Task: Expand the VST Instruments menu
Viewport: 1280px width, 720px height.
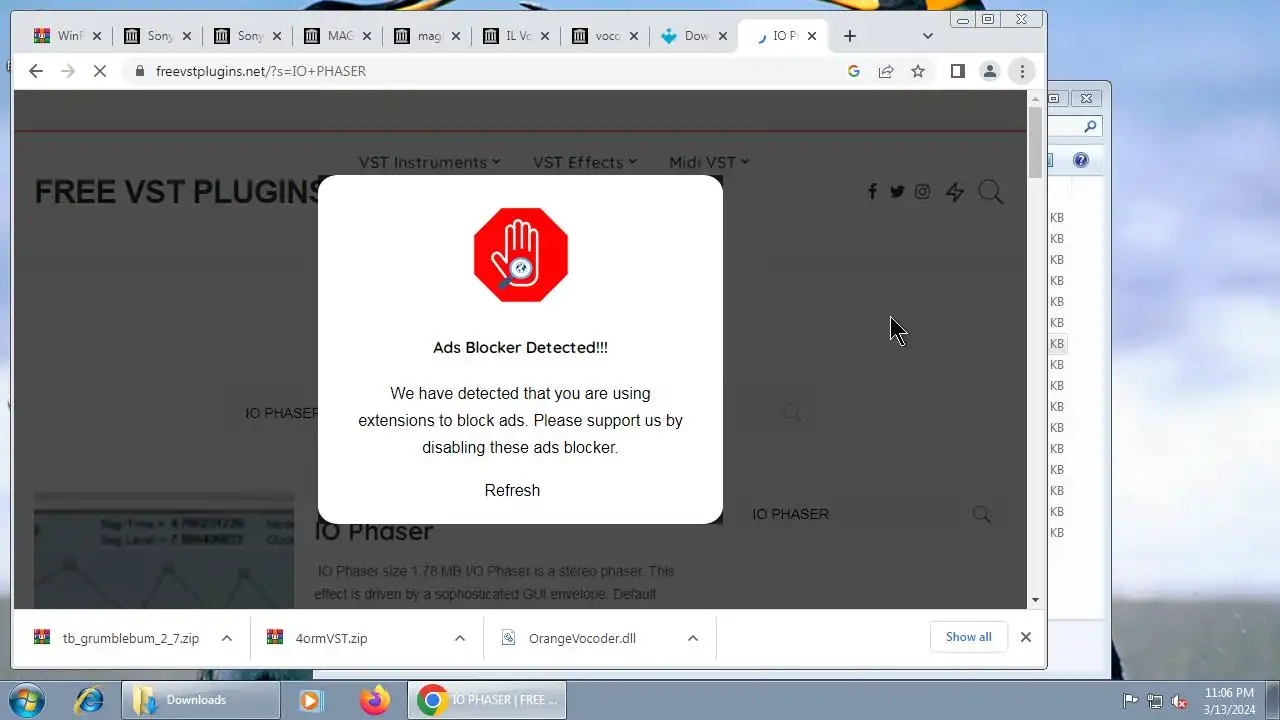Action: pyautogui.click(x=429, y=162)
